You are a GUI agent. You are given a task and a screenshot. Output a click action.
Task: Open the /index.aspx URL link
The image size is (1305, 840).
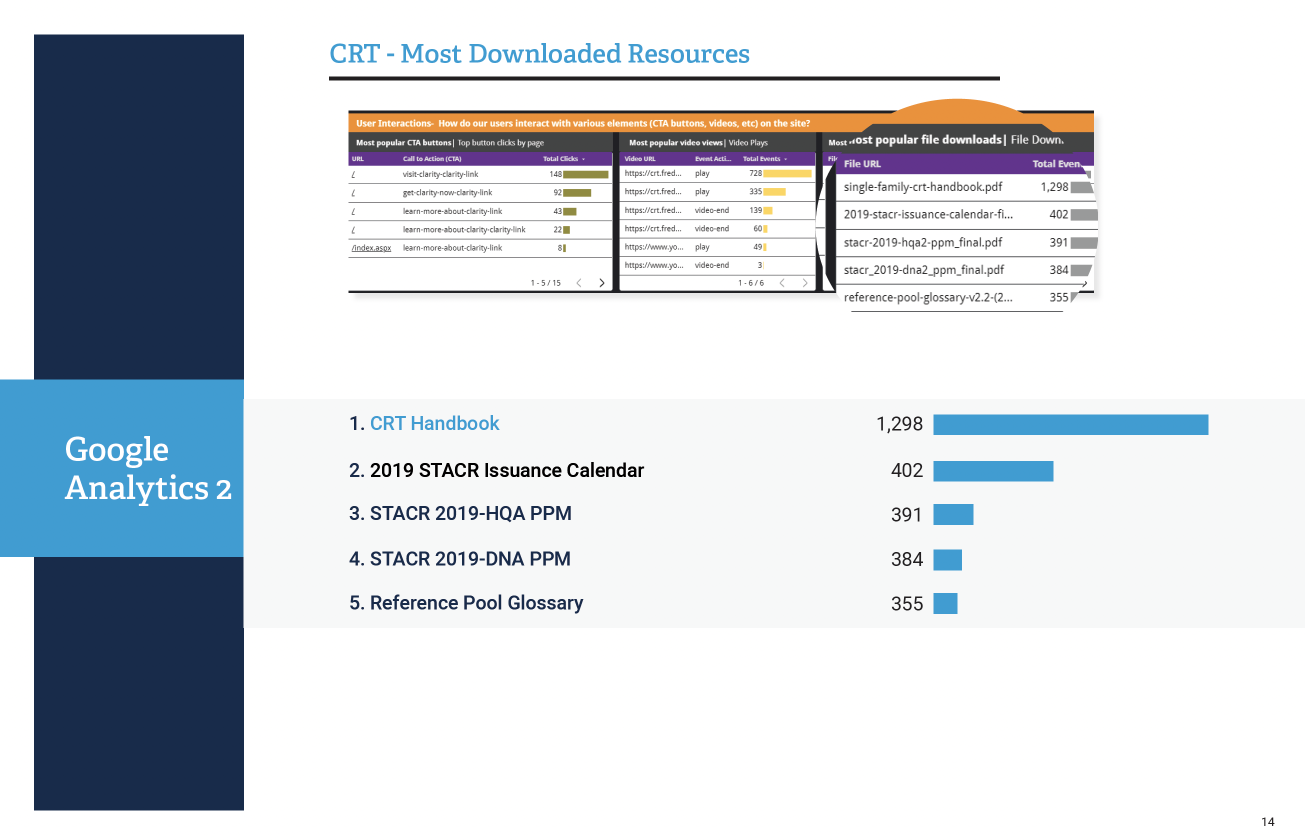[371, 247]
